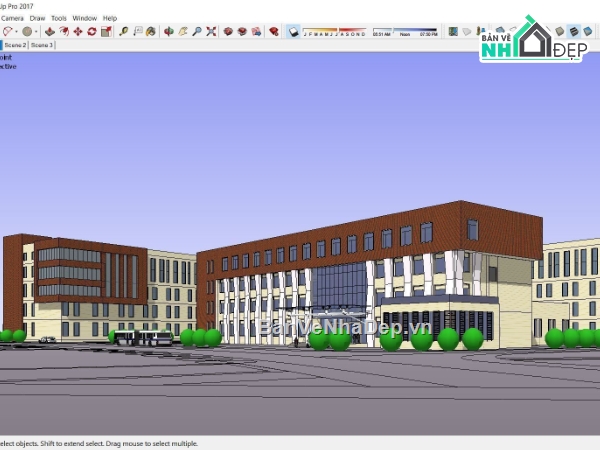The width and height of the screenshot is (600, 450).
Task: Open the Camera menu
Action: point(12,18)
